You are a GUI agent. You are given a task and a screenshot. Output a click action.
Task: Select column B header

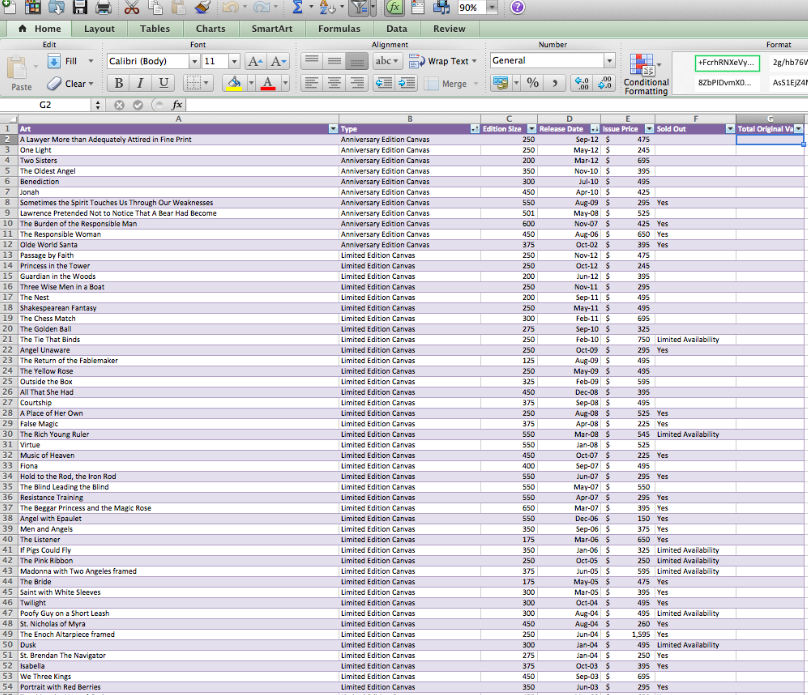[x=410, y=119]
